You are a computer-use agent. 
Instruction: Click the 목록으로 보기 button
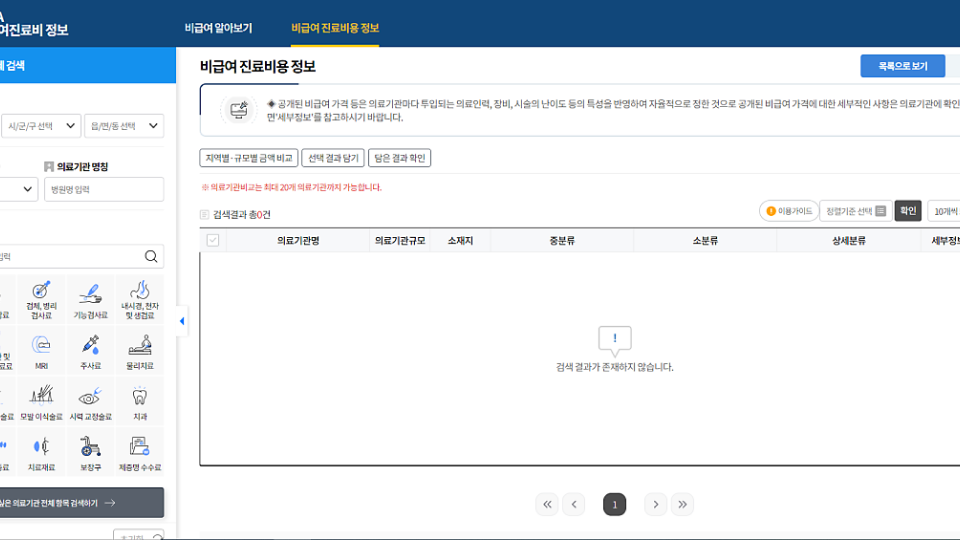pos(902,66)
